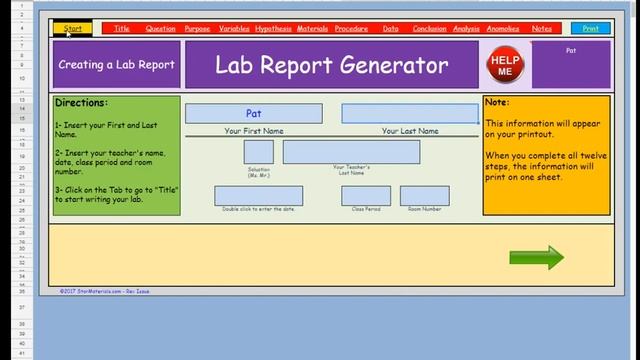Viewport: 640px width, 360px height.
Task: Open the Question tab
Action: (x=160, y=29)
